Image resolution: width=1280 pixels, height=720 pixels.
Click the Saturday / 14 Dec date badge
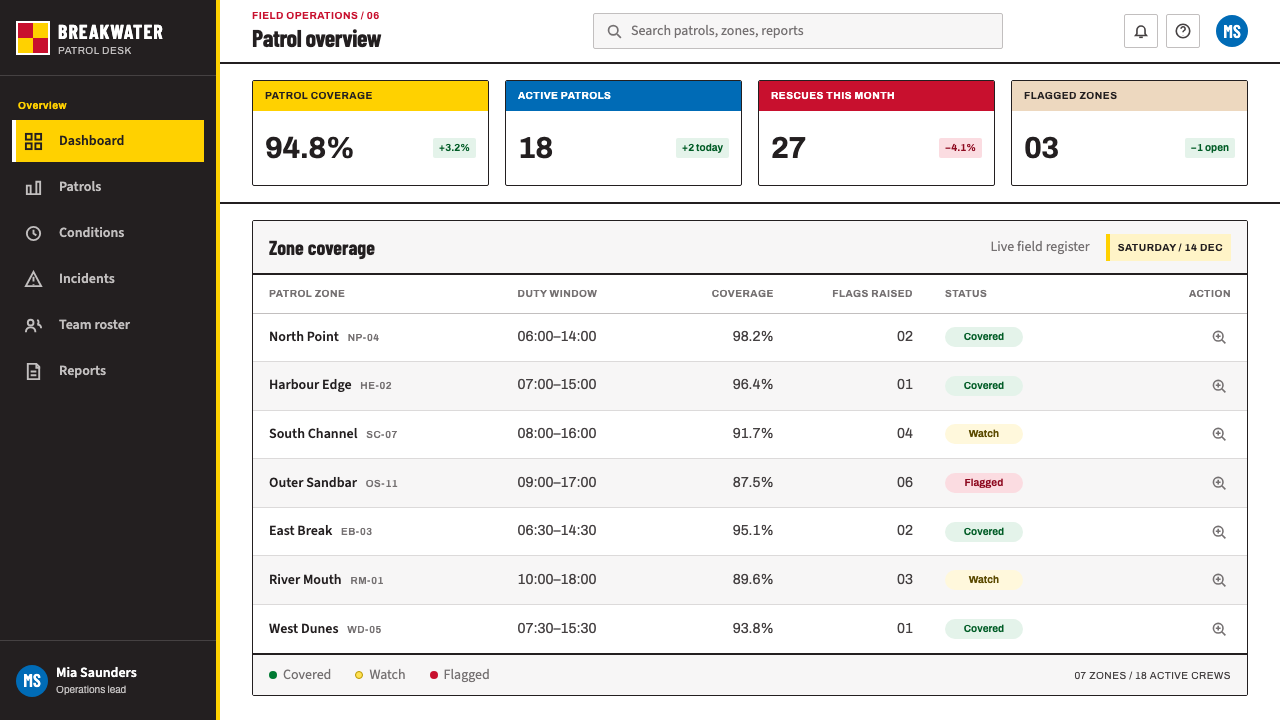click(x=1168, y=247)
